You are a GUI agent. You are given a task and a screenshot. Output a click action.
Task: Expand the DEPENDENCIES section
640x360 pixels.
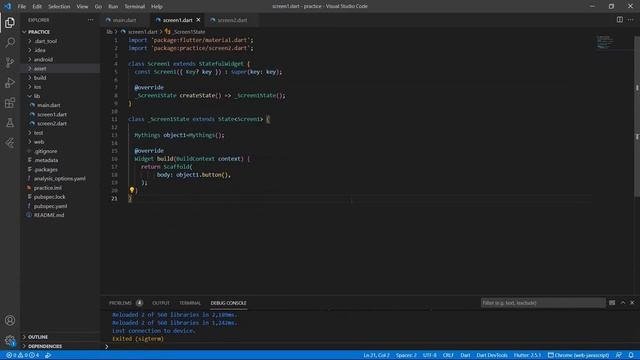[x=45, y=346]
